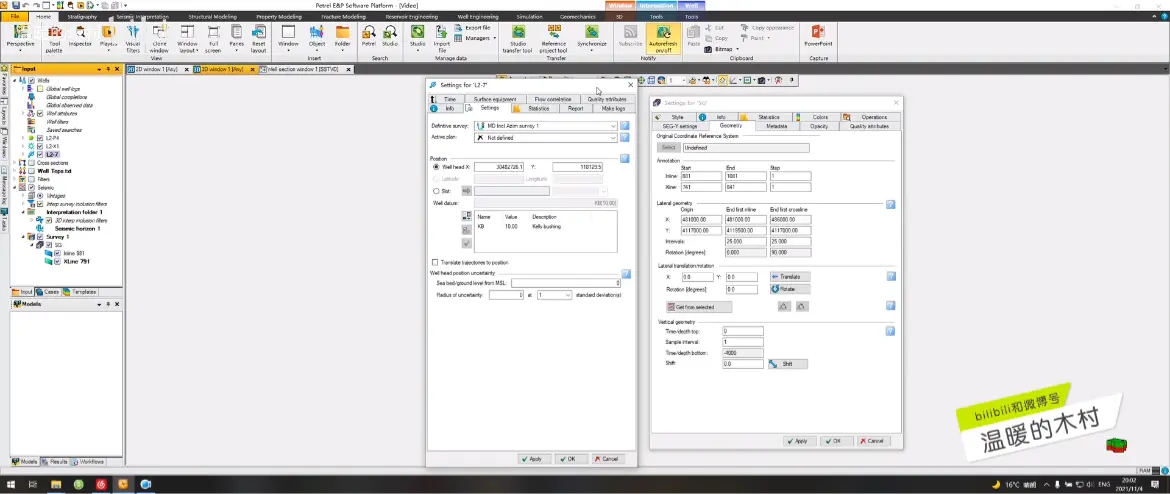Open the Managers dropdown in the ribbon
The height and width of the screenshot is (494, 1170).
pyautogui.click(x=476, y=37)
